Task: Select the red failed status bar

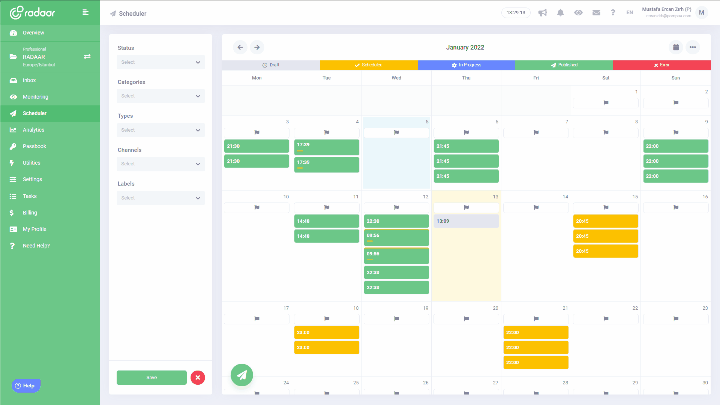Action: [661, 65]
